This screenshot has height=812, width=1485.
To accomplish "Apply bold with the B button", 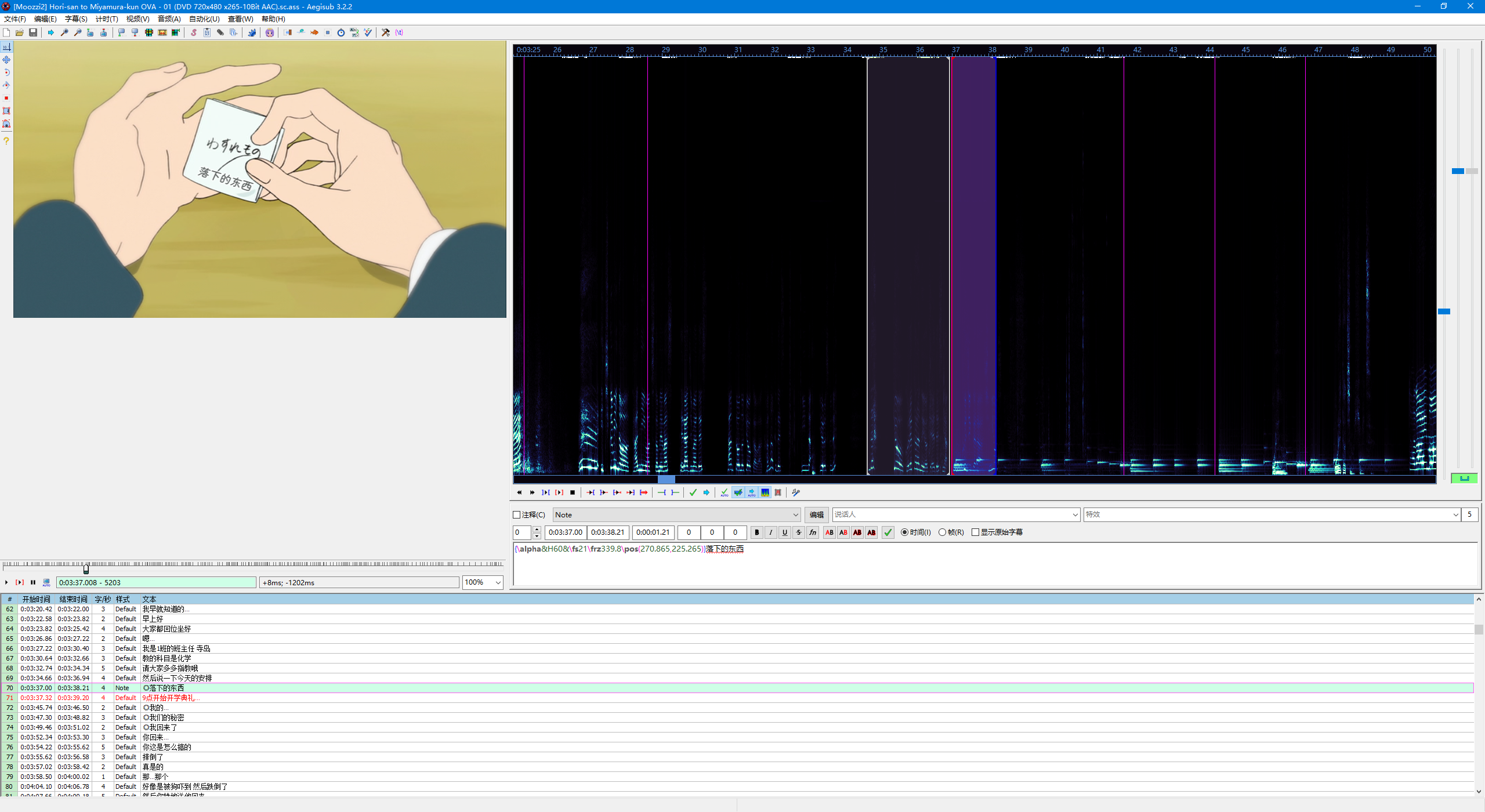I will pos(756,532).
